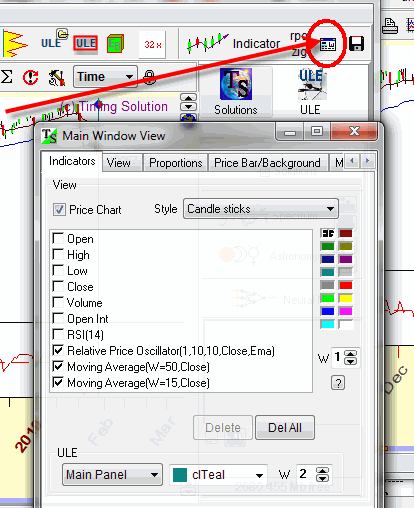Open the Price Bar/Background tab

(x=267, y=163)
